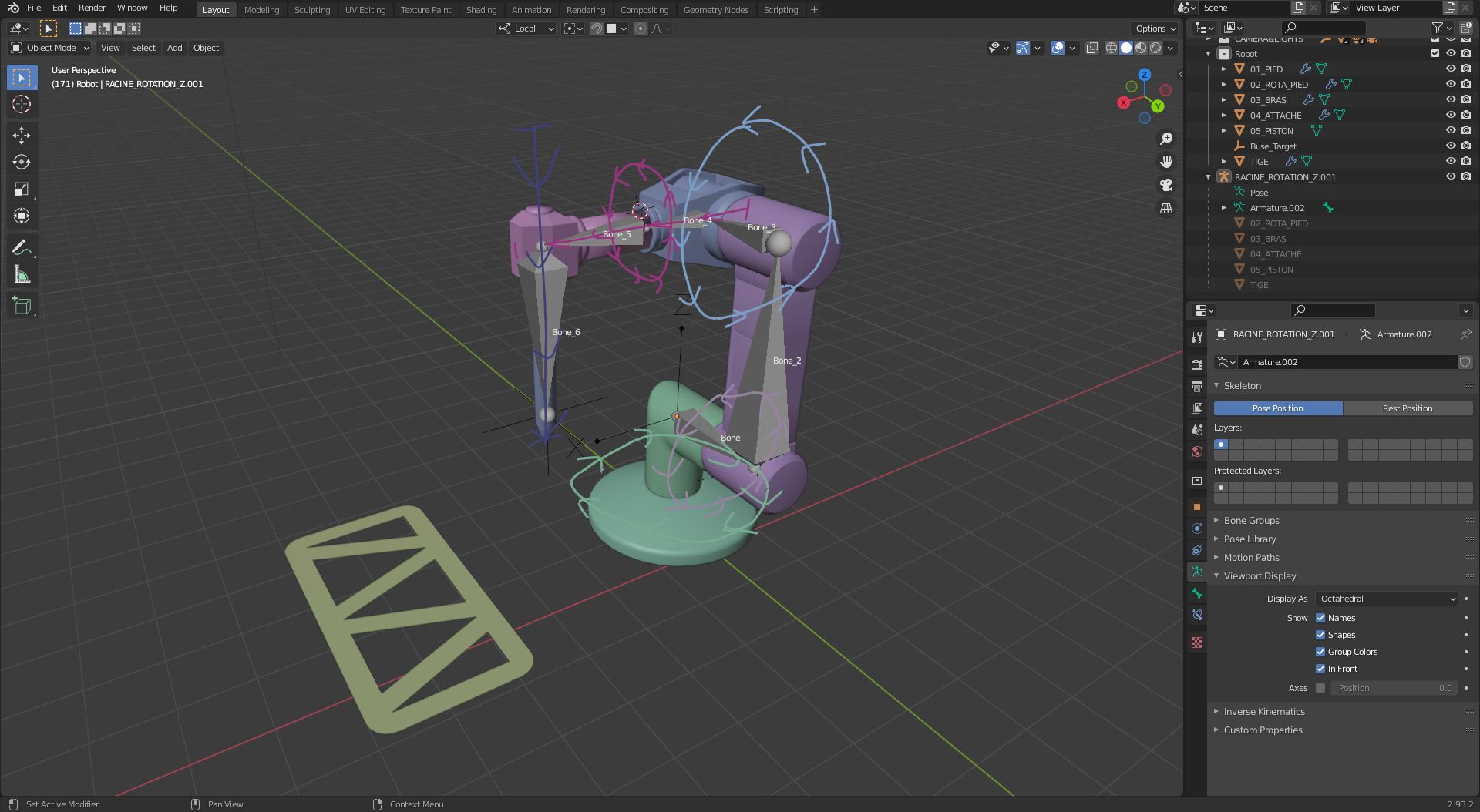1480x812 pixels.
Task: Click the Rest Position button
Action: tap(1408, 408)
